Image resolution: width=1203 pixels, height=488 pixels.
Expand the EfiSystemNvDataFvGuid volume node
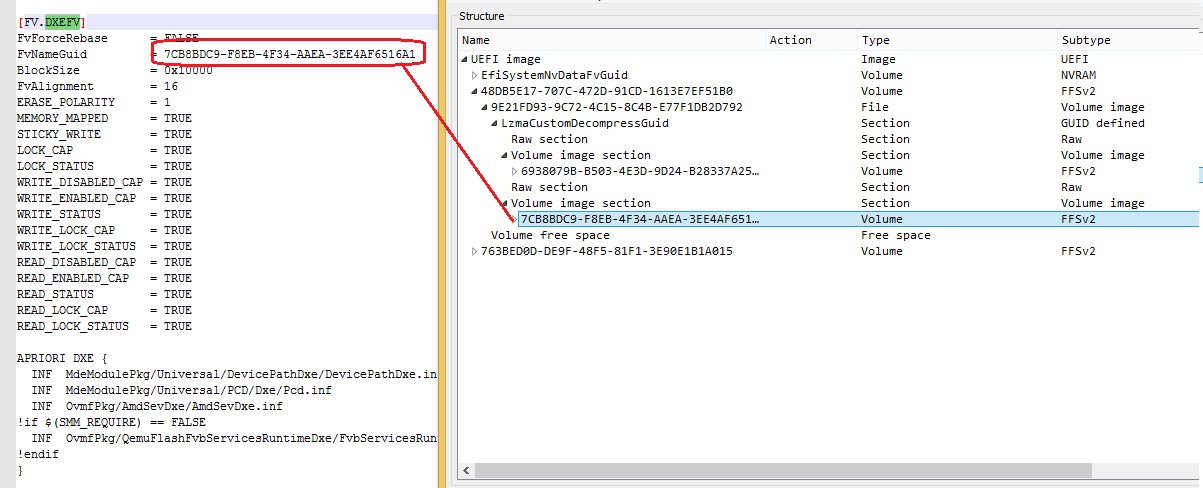tap(475, 75)
